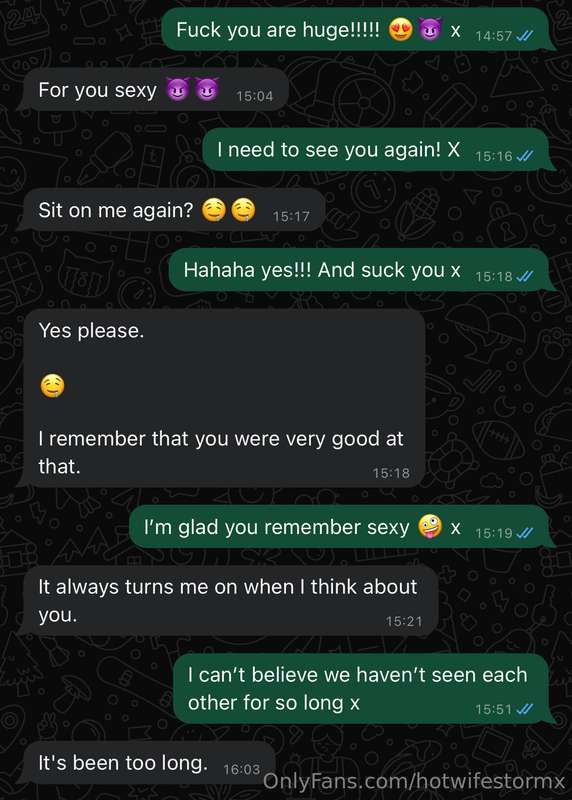Click the blue read checkmarks next to 15:16
Screen dimensions: 572x800
click(525, 156)
